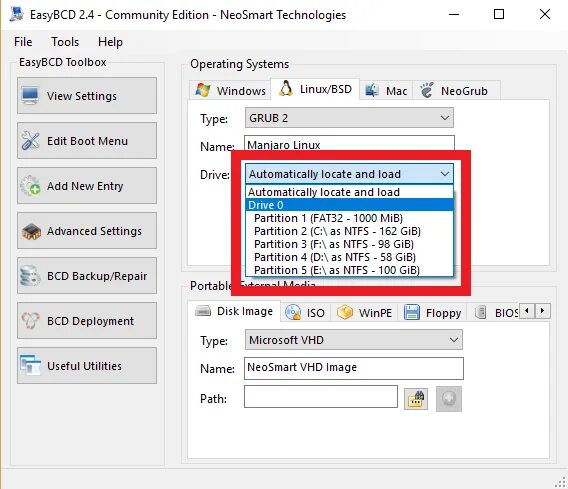Screen dimensions: 568x489
Task: Switch to the Floppy tab
Action: coord(433,313)
